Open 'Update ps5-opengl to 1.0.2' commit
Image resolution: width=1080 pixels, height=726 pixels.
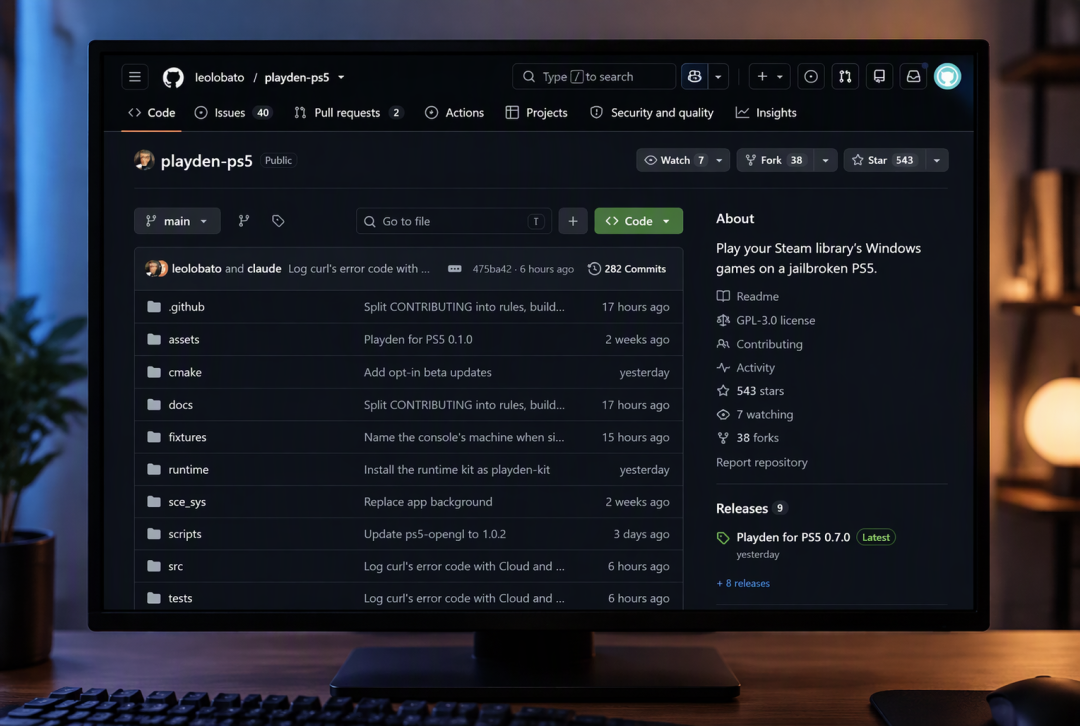coord(435,534)
